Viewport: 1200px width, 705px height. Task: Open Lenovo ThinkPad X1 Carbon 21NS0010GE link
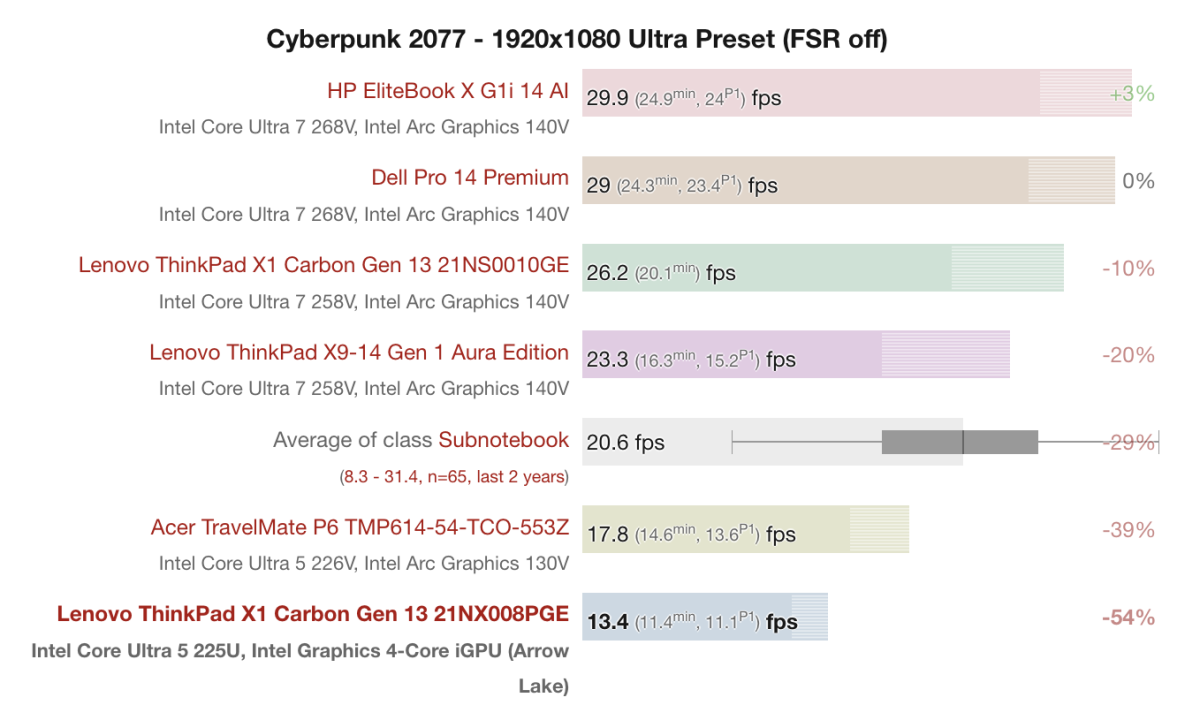tap(323, 265)
